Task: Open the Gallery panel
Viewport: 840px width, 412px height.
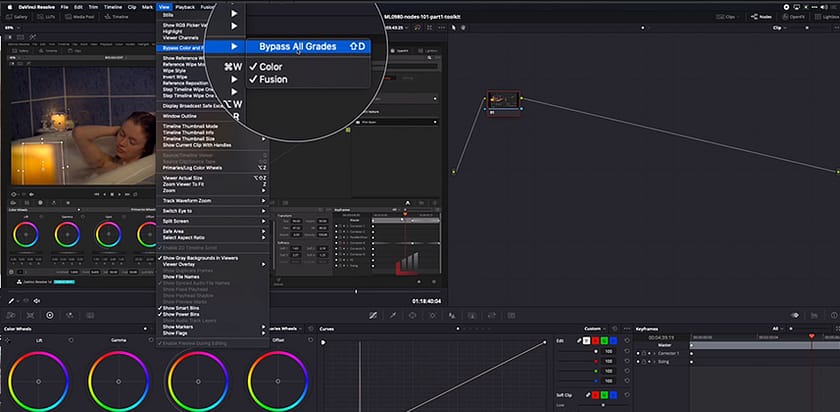Action: click(x=17, y=17)
